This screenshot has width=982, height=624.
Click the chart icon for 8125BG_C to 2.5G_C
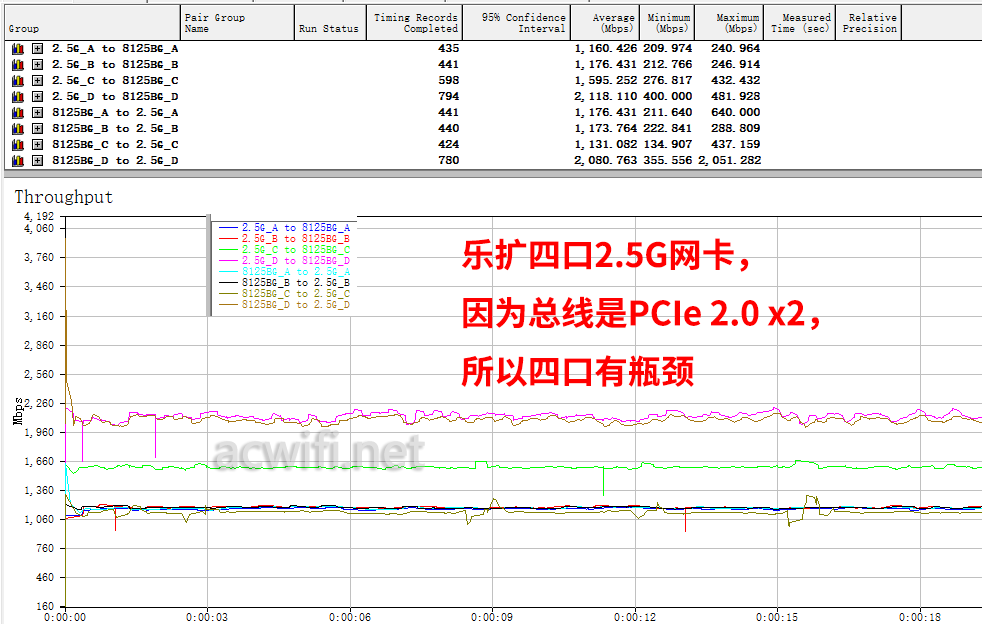point(18,145)
